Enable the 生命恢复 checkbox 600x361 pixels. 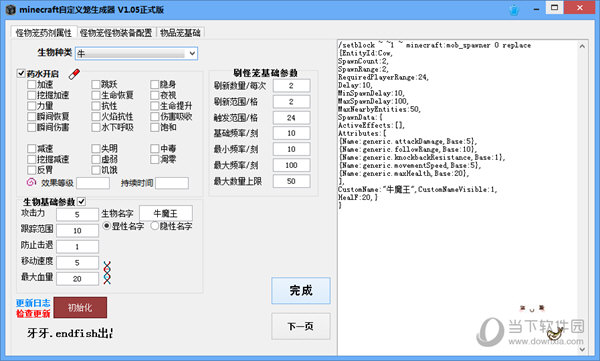click(x=96, y=95)
